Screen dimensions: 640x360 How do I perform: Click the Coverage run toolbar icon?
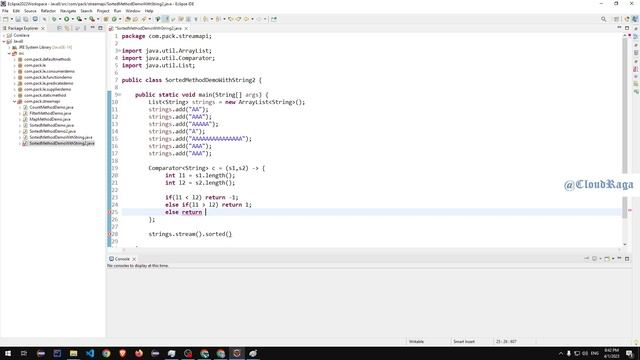coord(79,19)
